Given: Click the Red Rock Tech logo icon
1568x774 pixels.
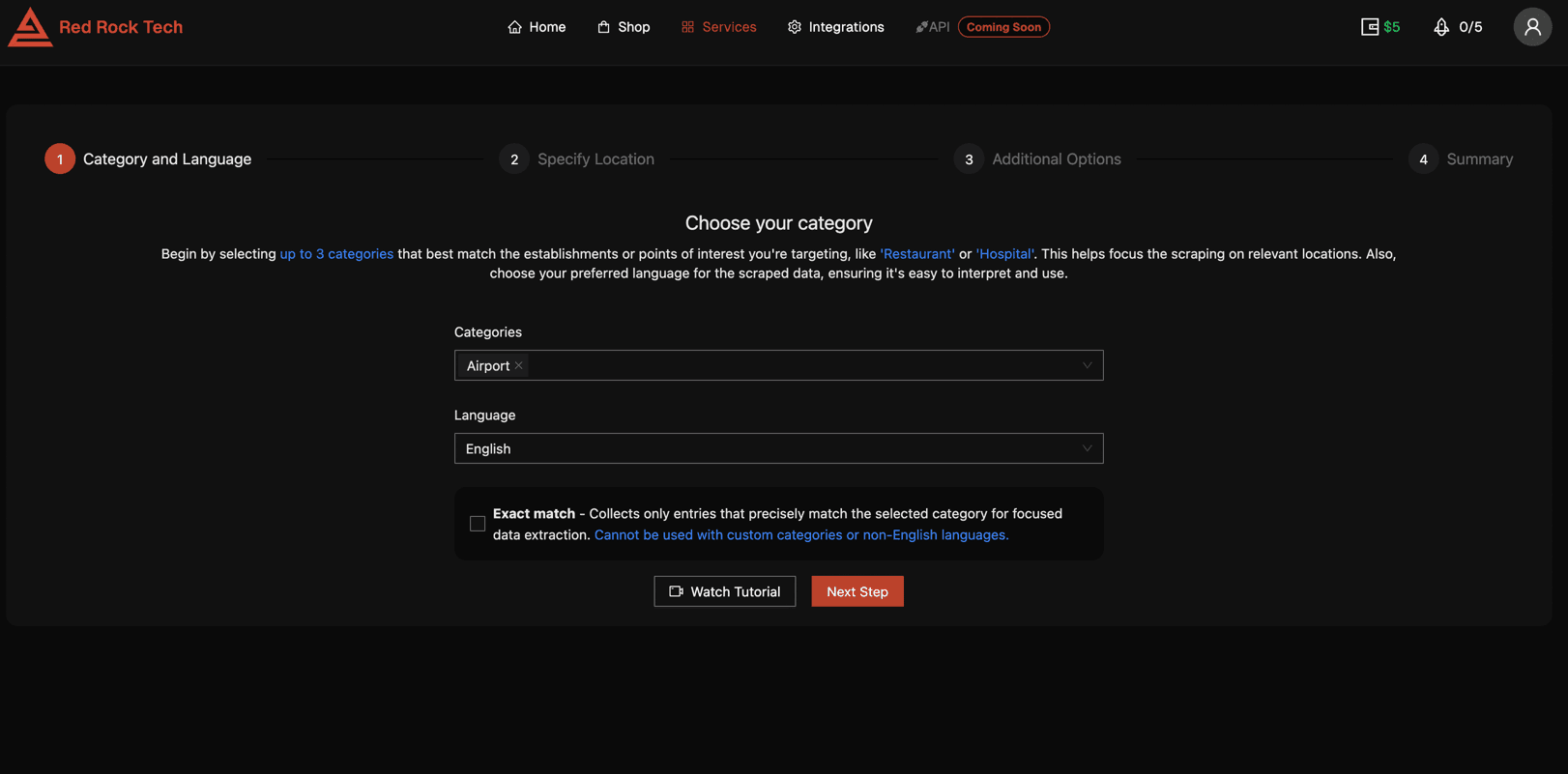Looking at the screenshot, I should (x=30, y=27).
